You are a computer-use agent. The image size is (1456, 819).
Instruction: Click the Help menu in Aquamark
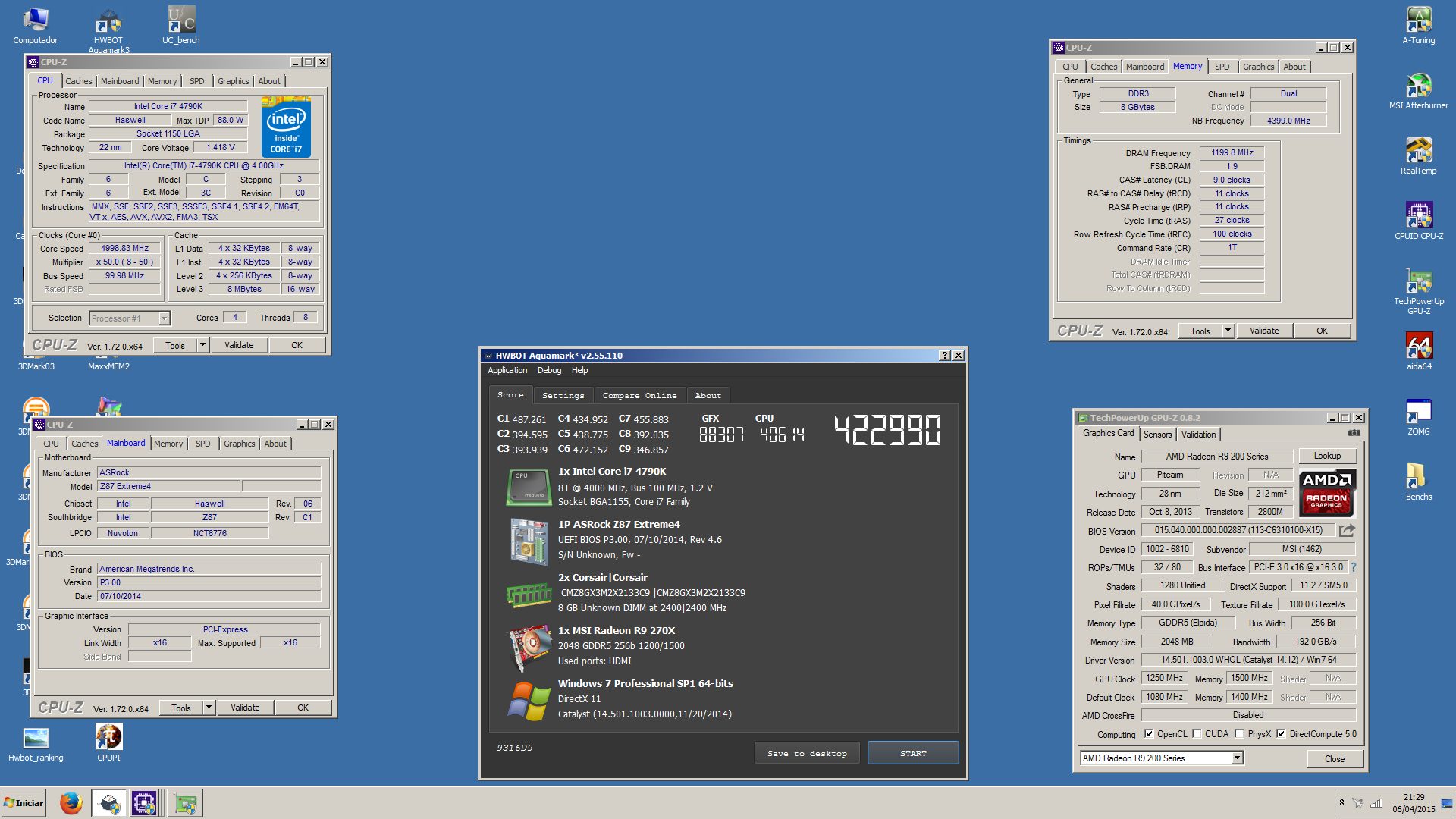pyautogui.click(x=579, y=370)
